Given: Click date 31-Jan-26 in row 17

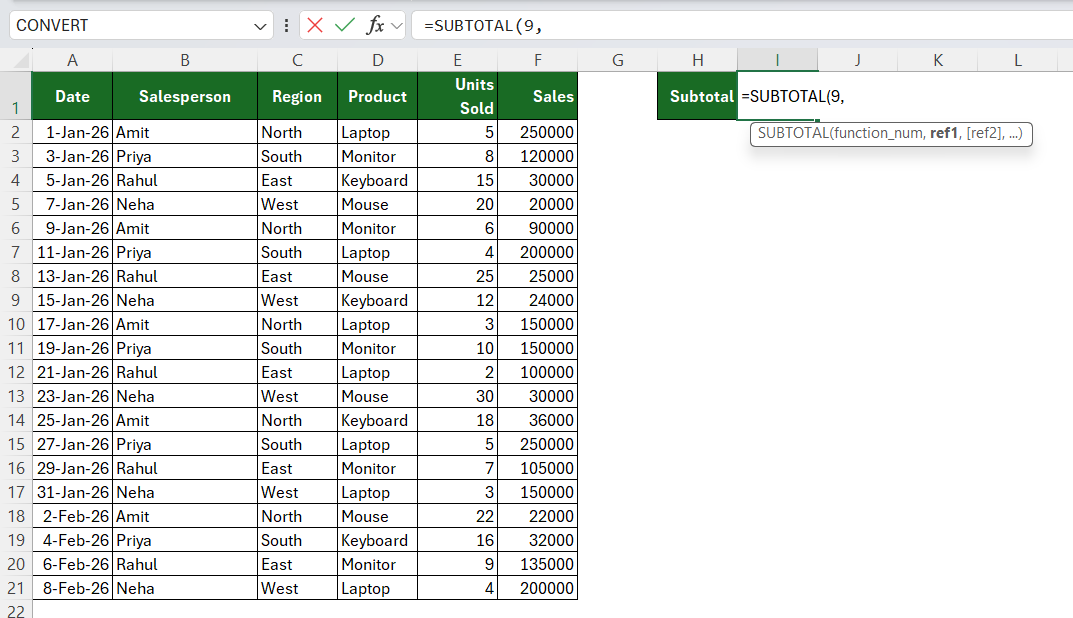Looking at the screenshot, I should (x=72, y=492).
